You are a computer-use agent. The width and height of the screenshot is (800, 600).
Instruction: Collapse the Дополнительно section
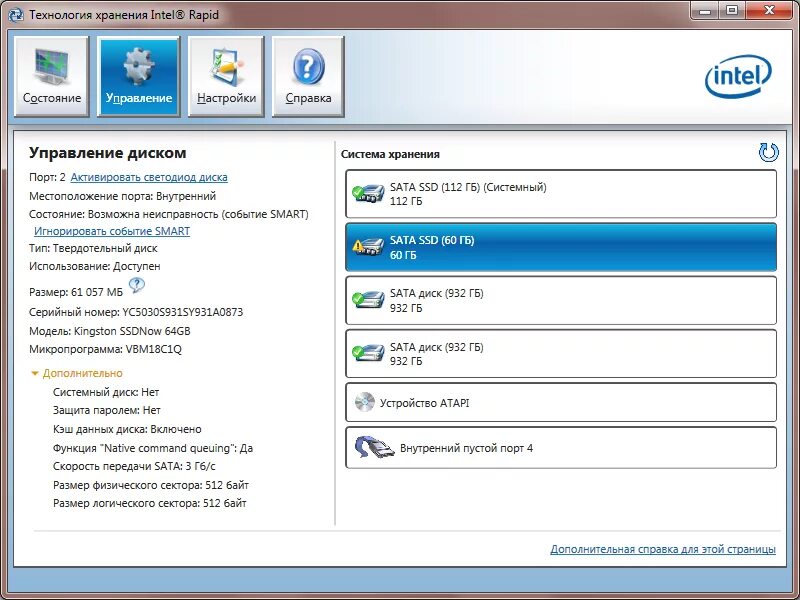[x=77, y=373]
